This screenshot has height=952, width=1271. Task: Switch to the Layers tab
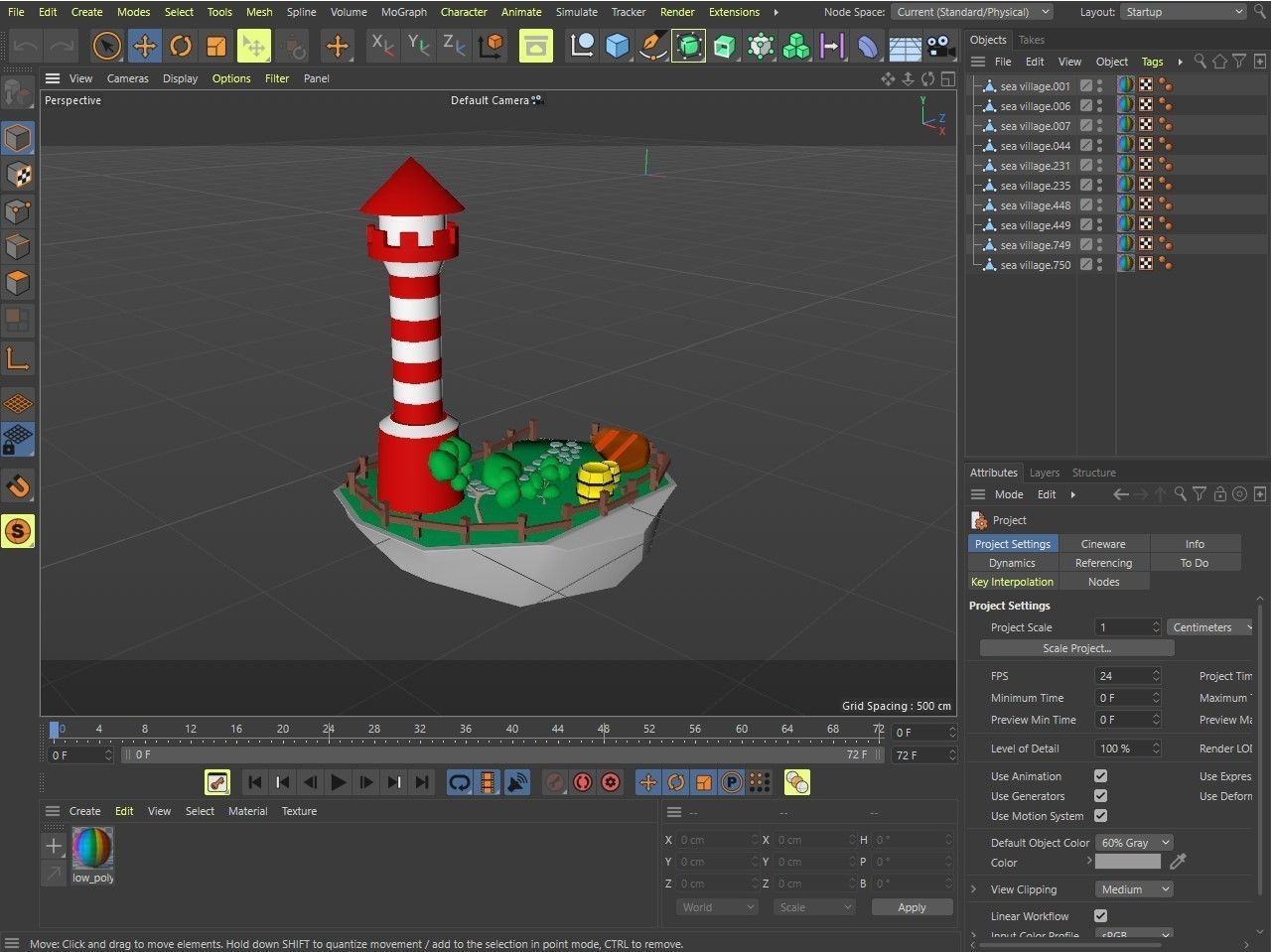[1045, 473]
